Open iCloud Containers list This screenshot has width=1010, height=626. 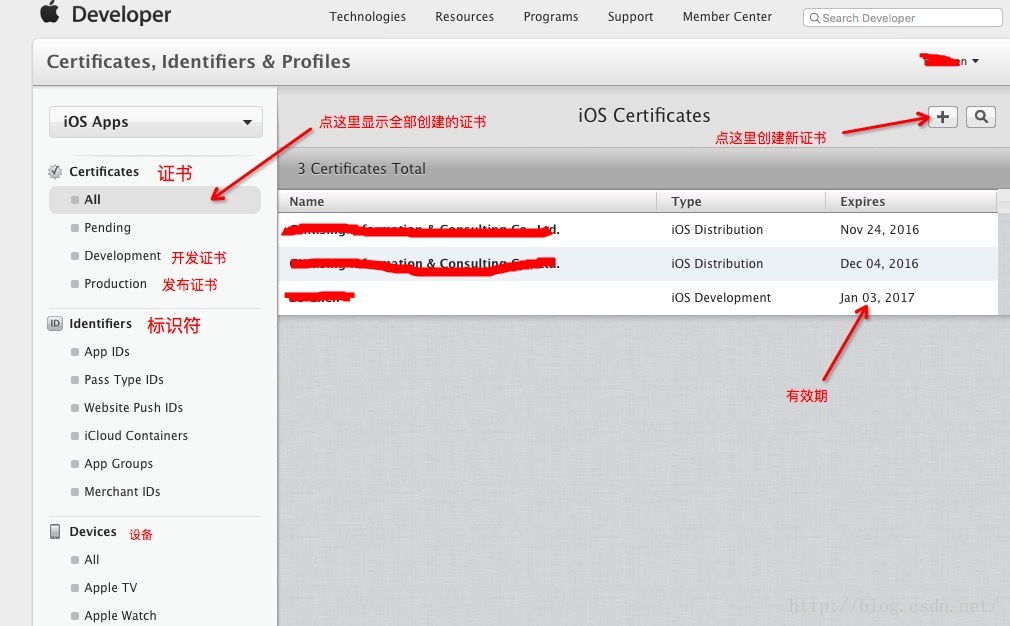tap(136, 435)
